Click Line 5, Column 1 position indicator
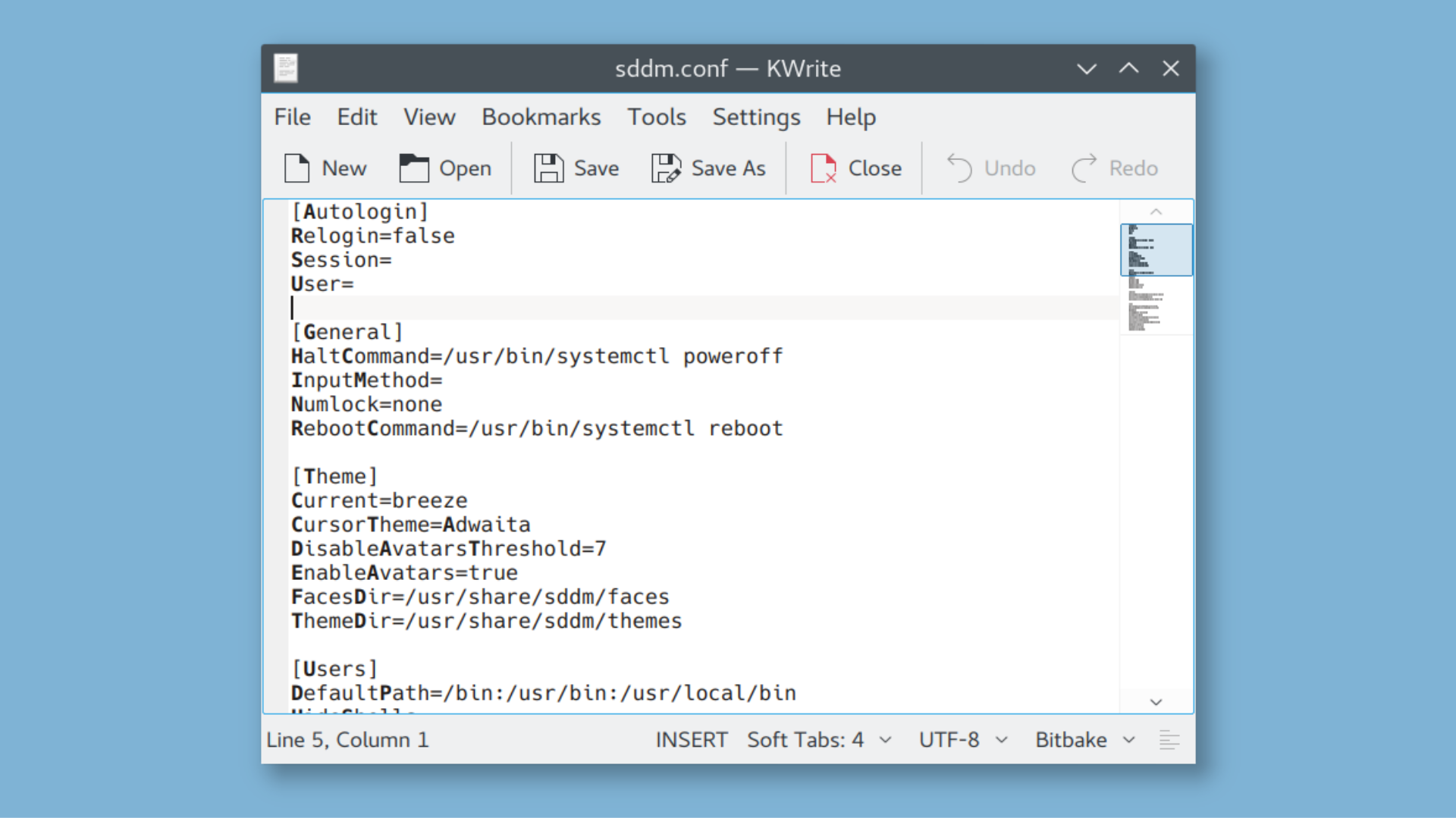Image resolution: width=1456 pixels, height=818 pixels. click(347, 740)
